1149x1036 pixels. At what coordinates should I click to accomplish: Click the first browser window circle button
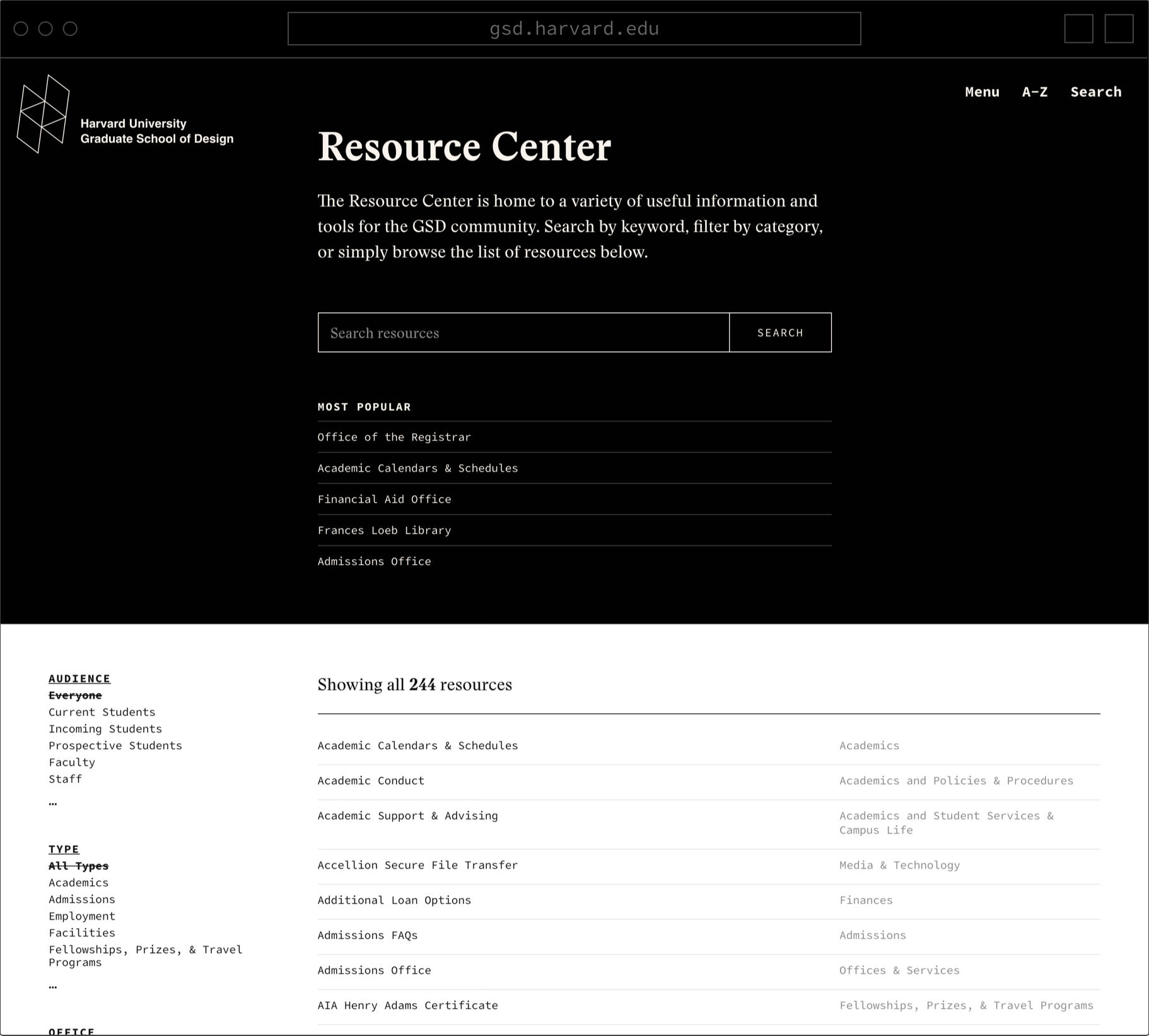click(x=21, y=28)
